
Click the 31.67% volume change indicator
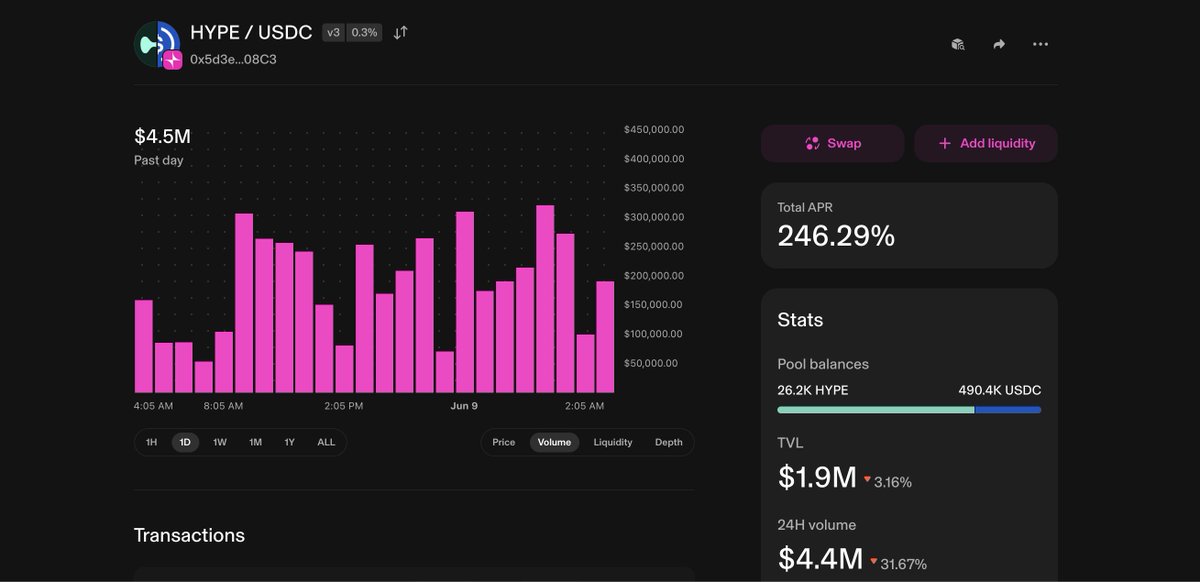click(898, 562)
